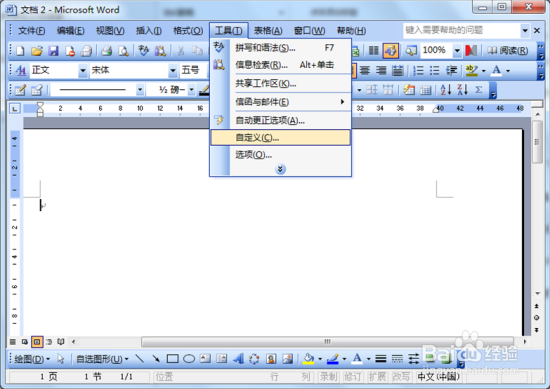550x389 pixels.
Task: Click the Save floppy disk icon
Action: pyautogui.click(x=53, y=51)
